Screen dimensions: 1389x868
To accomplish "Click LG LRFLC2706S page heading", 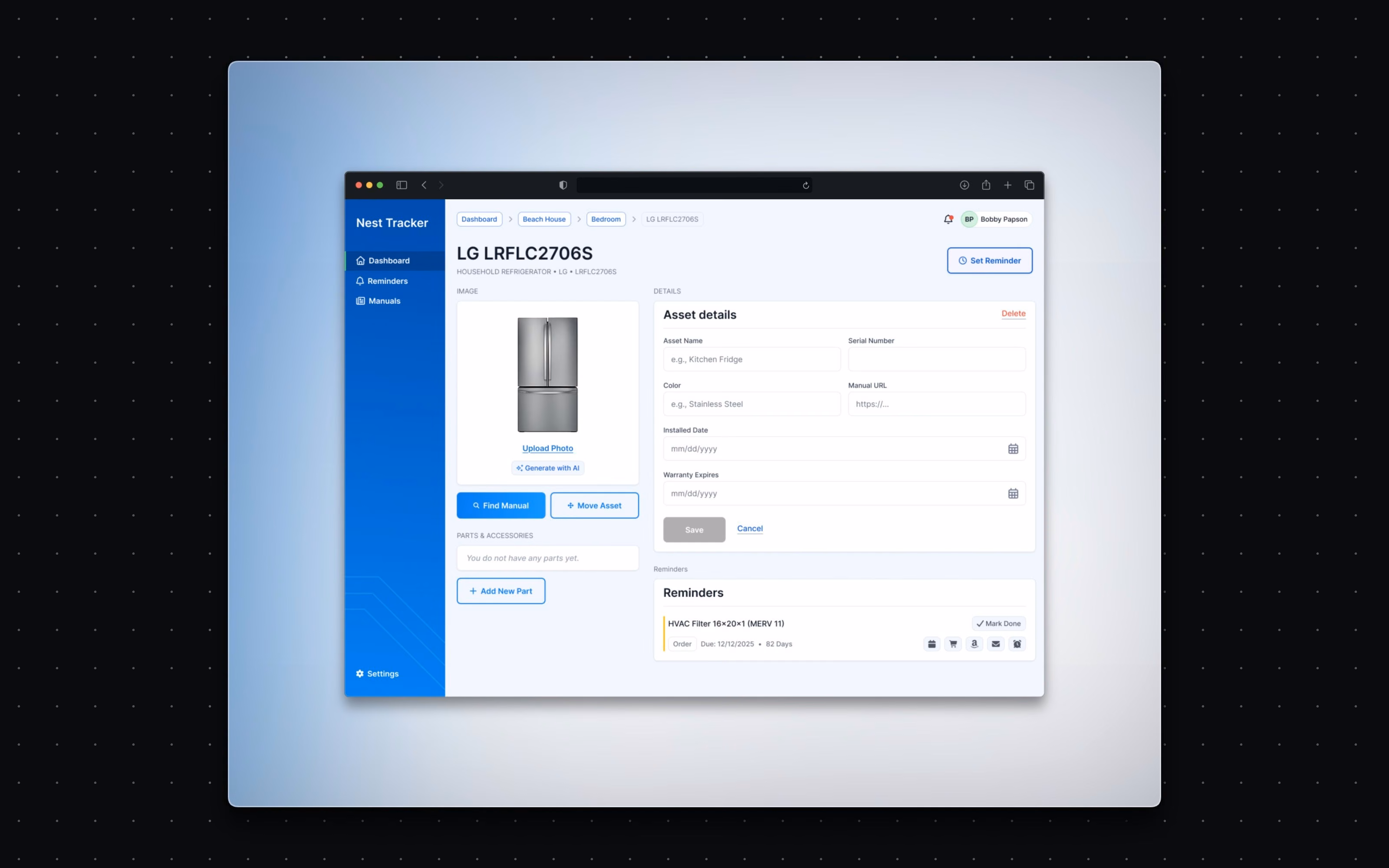I will (525, 253).
